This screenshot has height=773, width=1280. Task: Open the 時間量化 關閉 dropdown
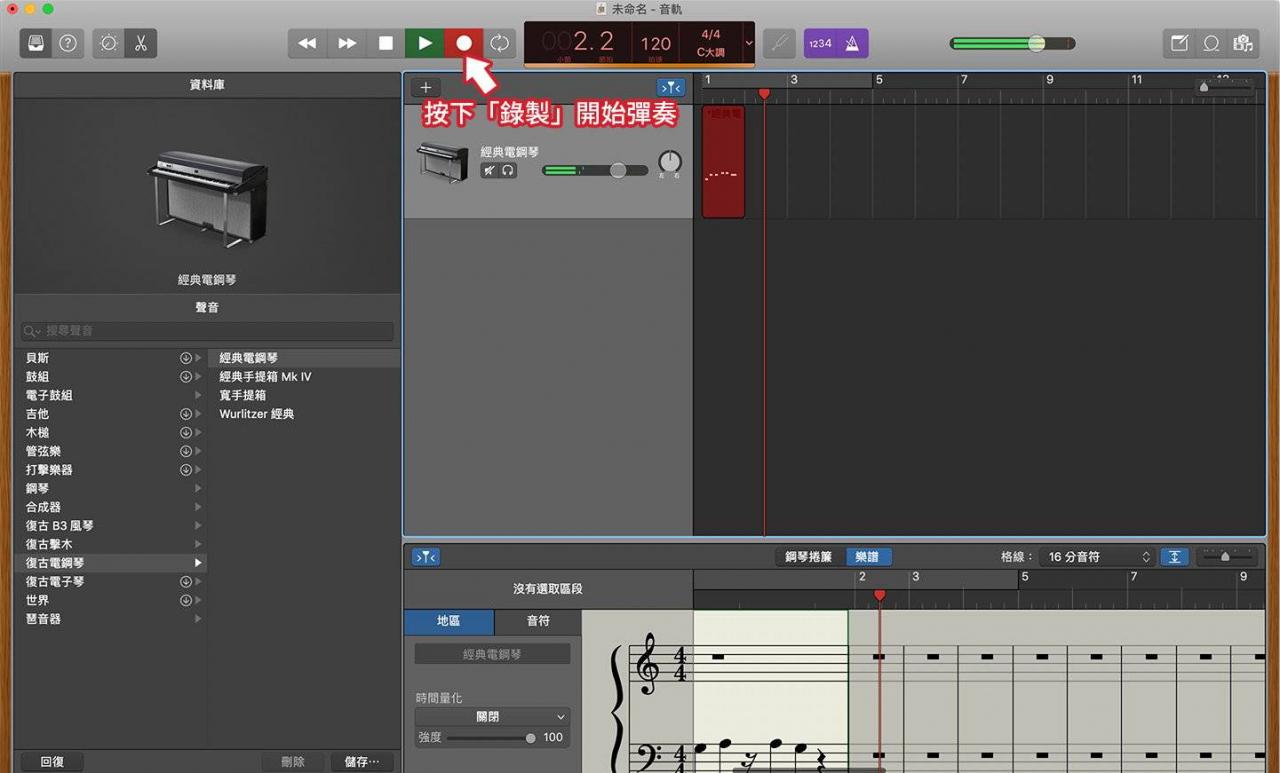point(492,717)
